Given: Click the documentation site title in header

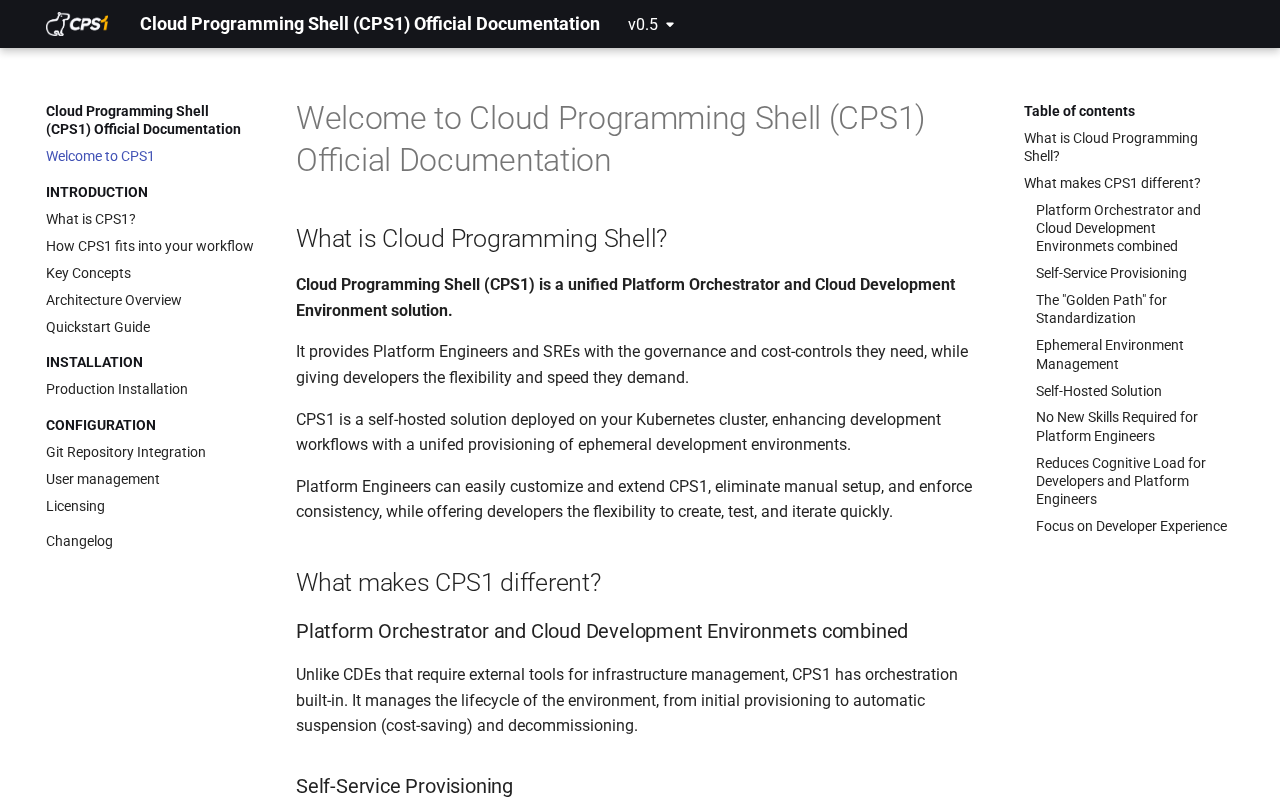Looking at the screenshot, I should 369,24.
